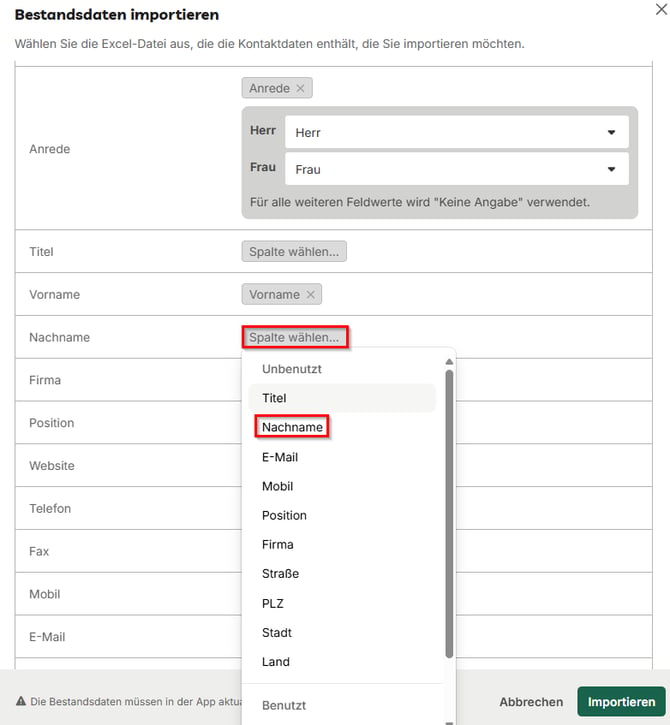
Task: Click the dropdown list scrollbar thumb
Action: pos(449,513)
